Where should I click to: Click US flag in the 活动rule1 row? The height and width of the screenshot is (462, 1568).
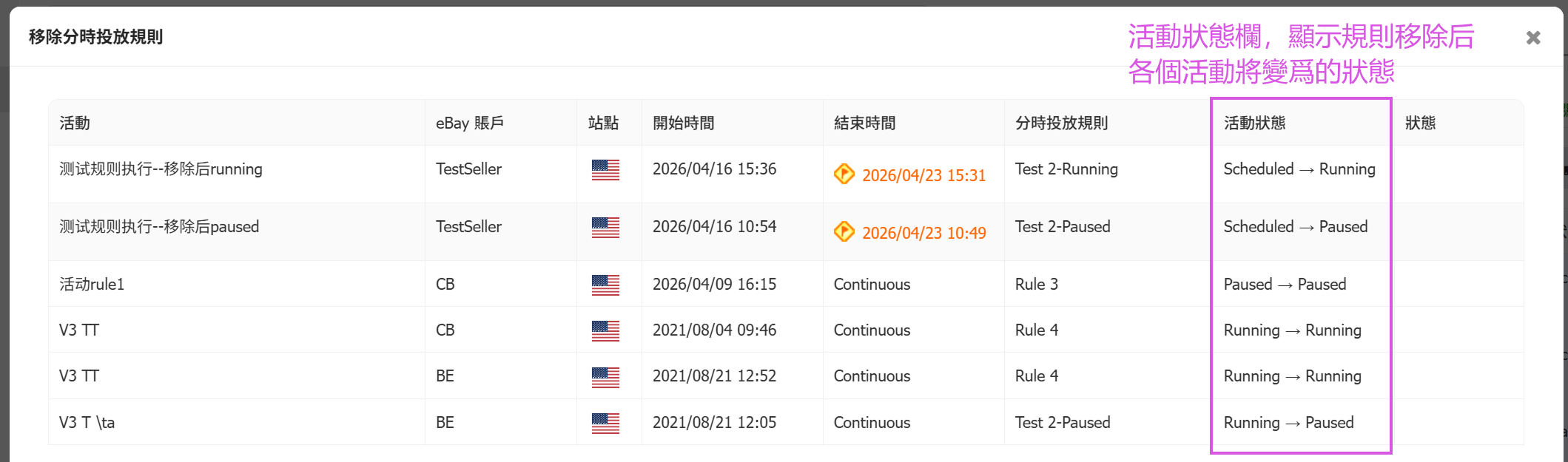point(605,285)
